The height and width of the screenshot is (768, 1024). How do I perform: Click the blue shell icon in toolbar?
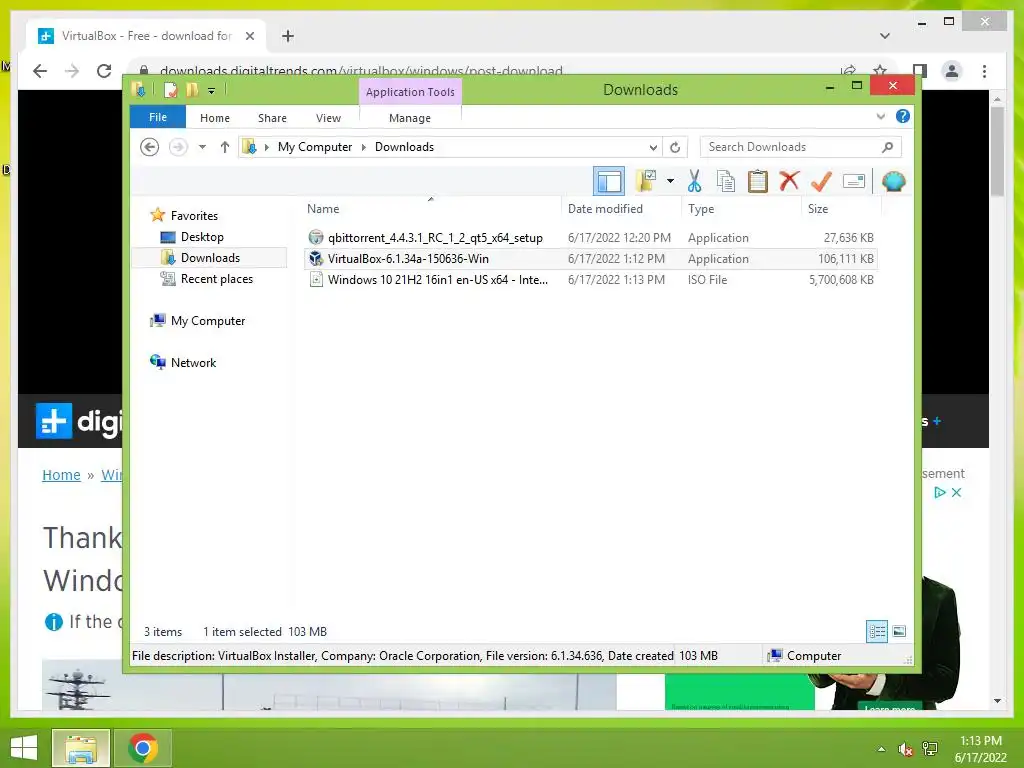(893, 181)
